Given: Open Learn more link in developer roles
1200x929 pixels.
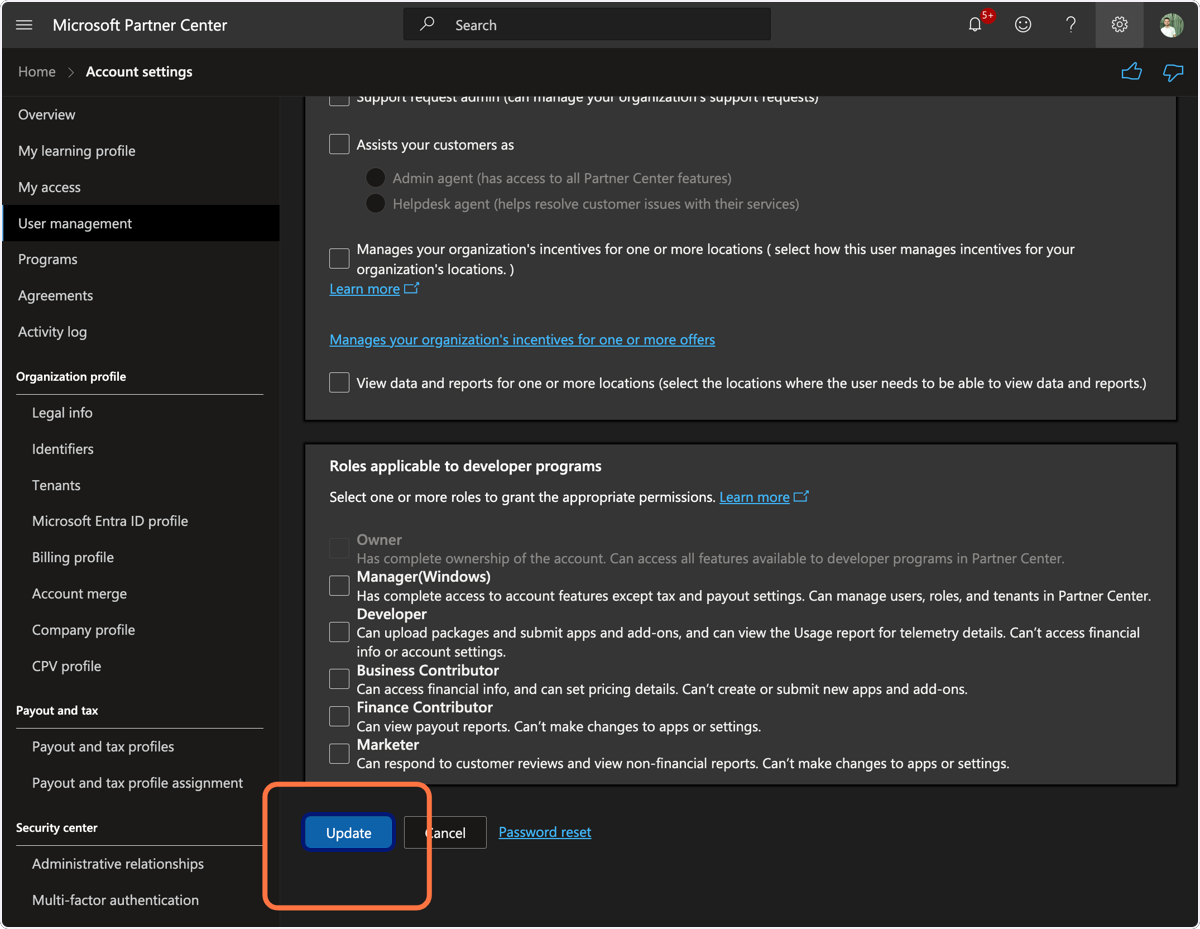Looking at the screenshot, I should point(755,496).
